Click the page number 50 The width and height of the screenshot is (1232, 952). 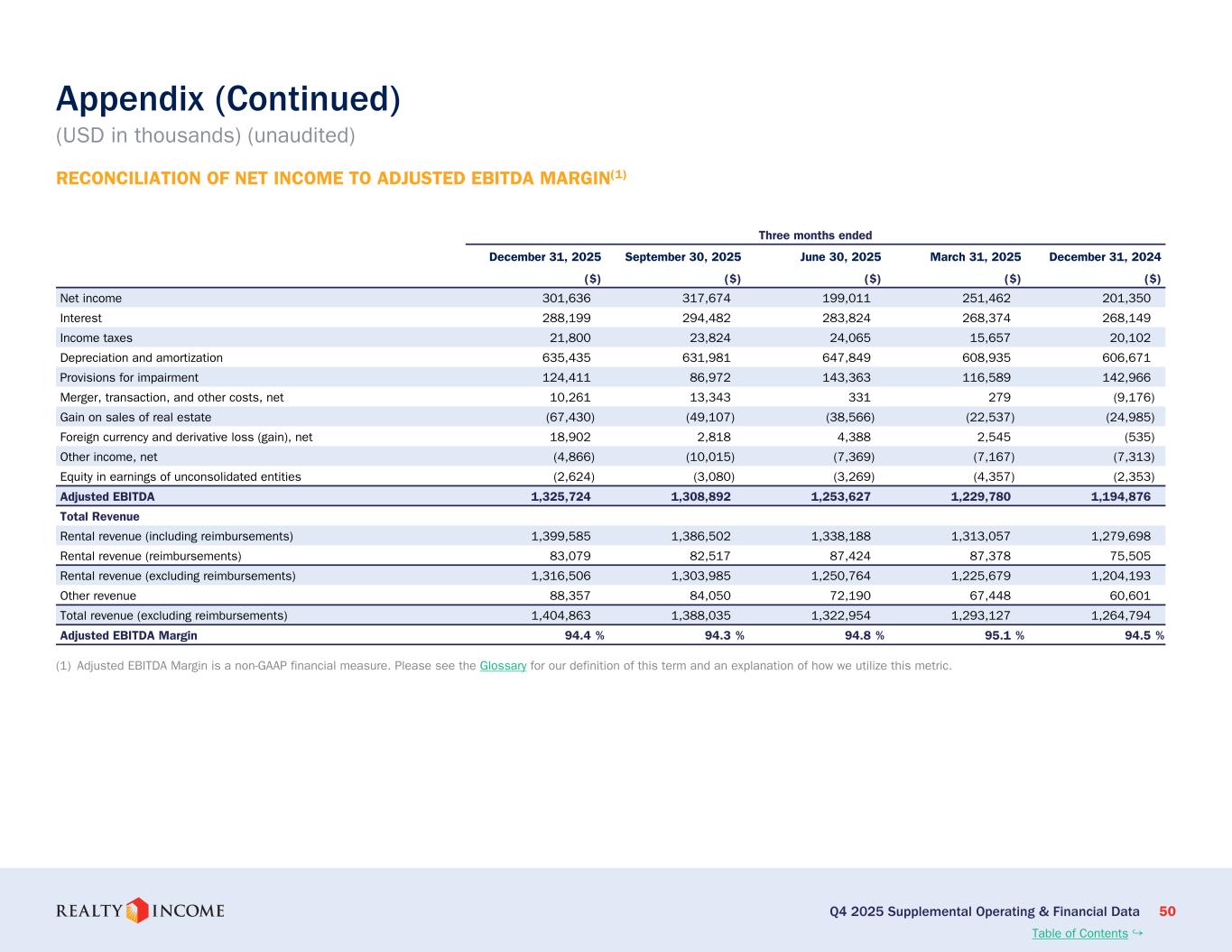[1167, 911]
